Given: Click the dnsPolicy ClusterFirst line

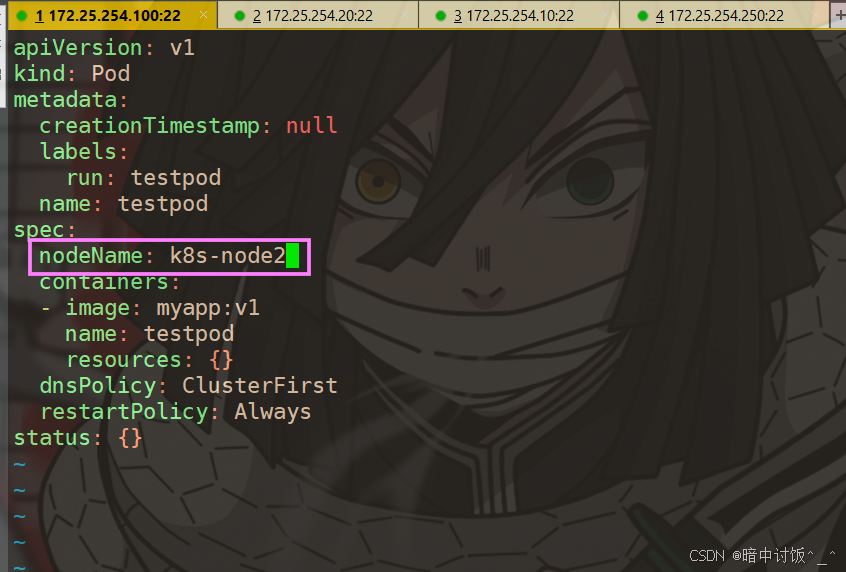Looking at the screenshot, I should 188,385.
